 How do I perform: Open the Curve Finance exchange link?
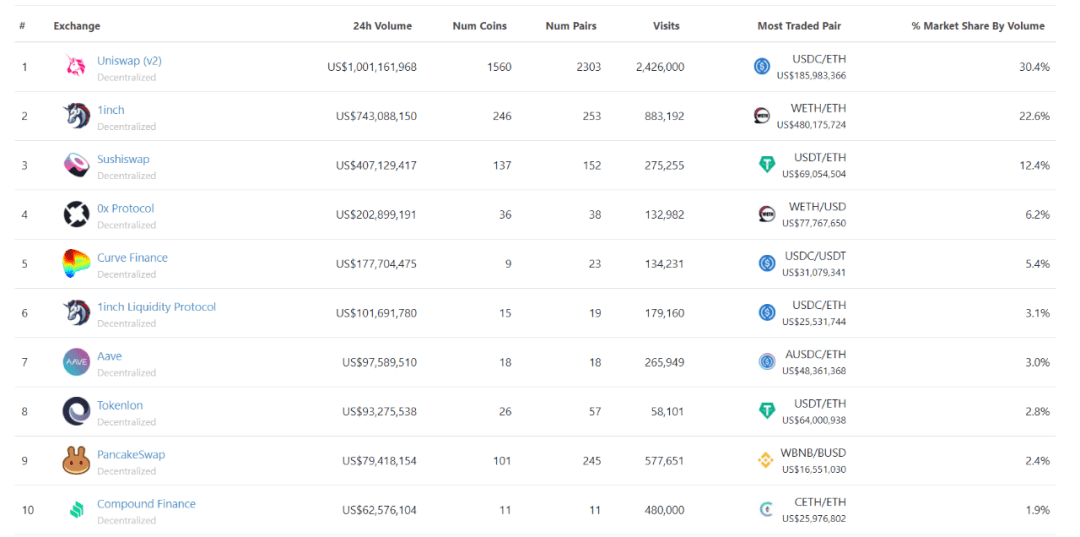coord(132,257)
